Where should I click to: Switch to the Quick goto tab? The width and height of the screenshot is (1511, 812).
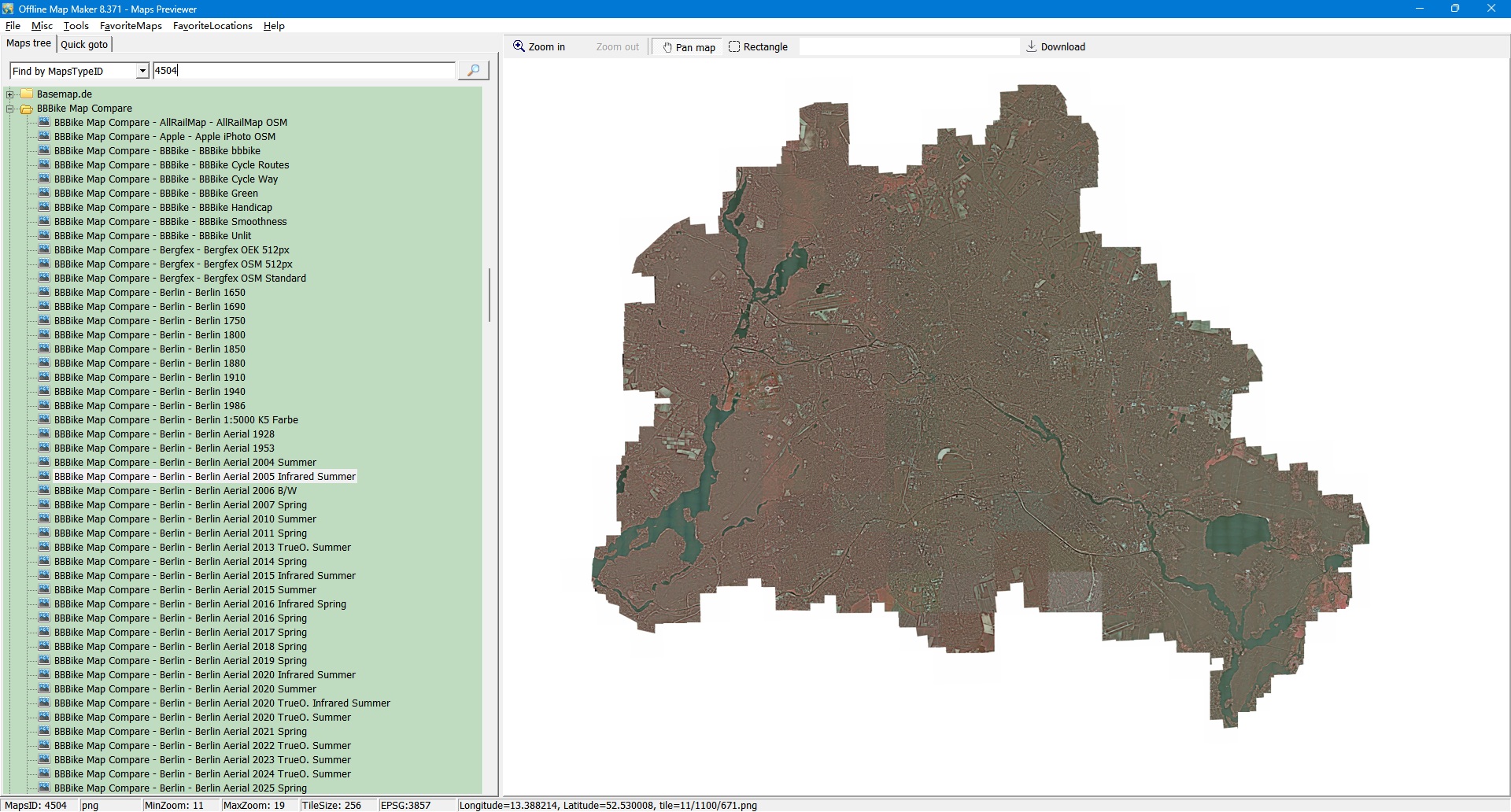[x=84, y=44]
